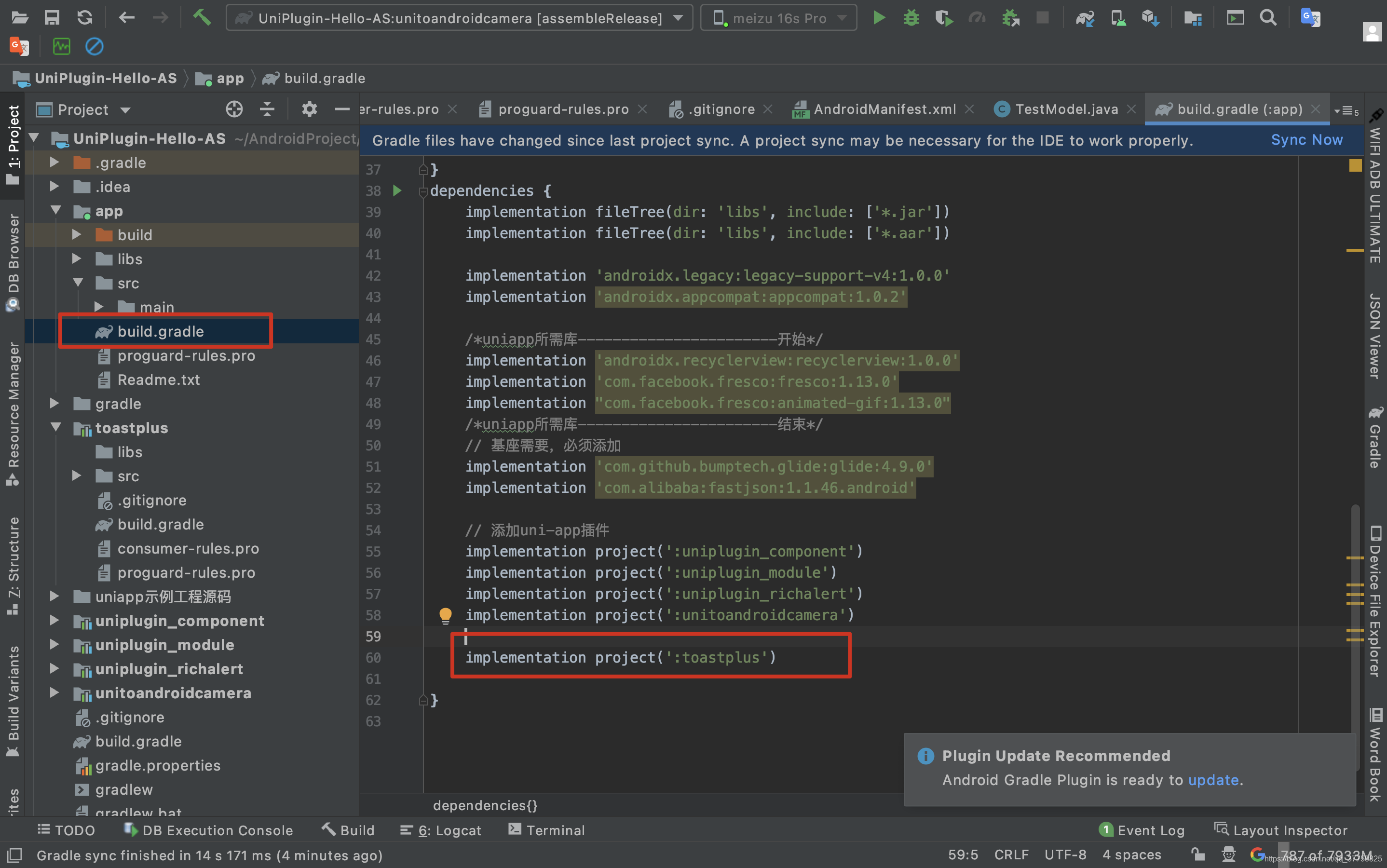Click the Make Project hammer icon
The image size is (1387, 868).
pyautogui.click(x=202, y=17)
